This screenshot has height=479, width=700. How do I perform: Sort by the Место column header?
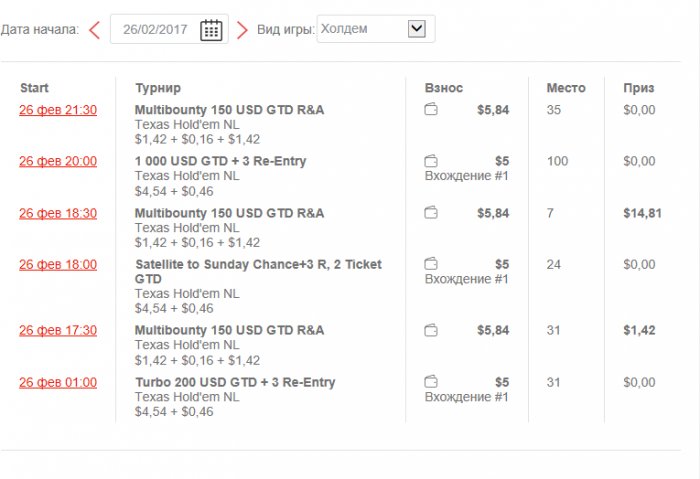(566, 88)
